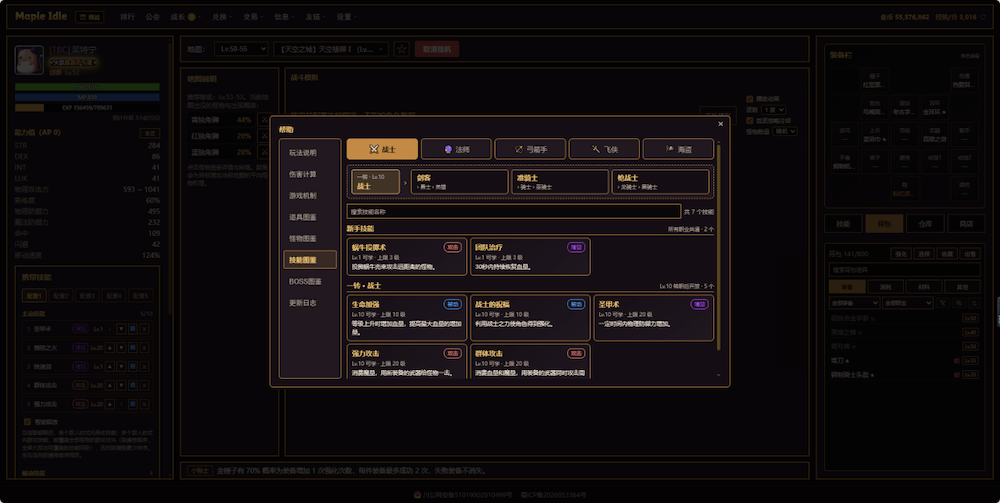Select the 弓箭手 class tab with bow icon
Screen dimensions: 1000x503
click(530, 149)
